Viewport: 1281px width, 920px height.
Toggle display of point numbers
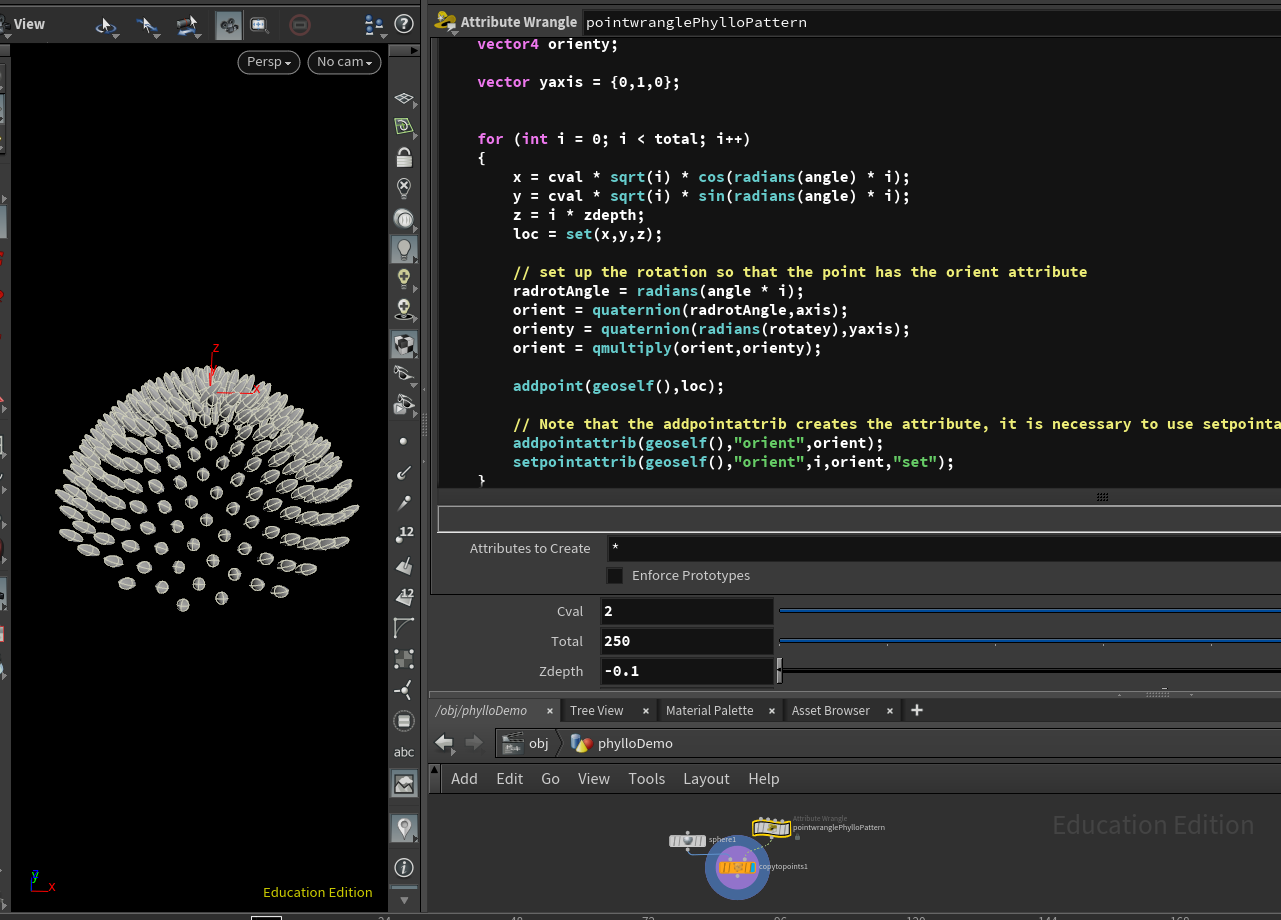click(x=404, y=535)
